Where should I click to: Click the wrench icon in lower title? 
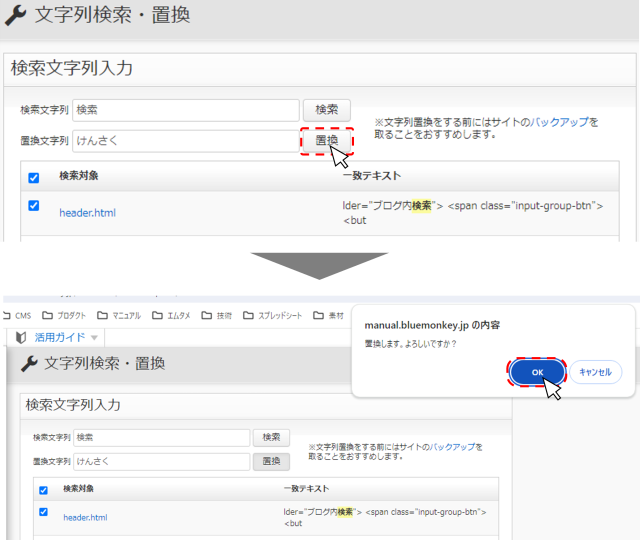coord(29,364)
